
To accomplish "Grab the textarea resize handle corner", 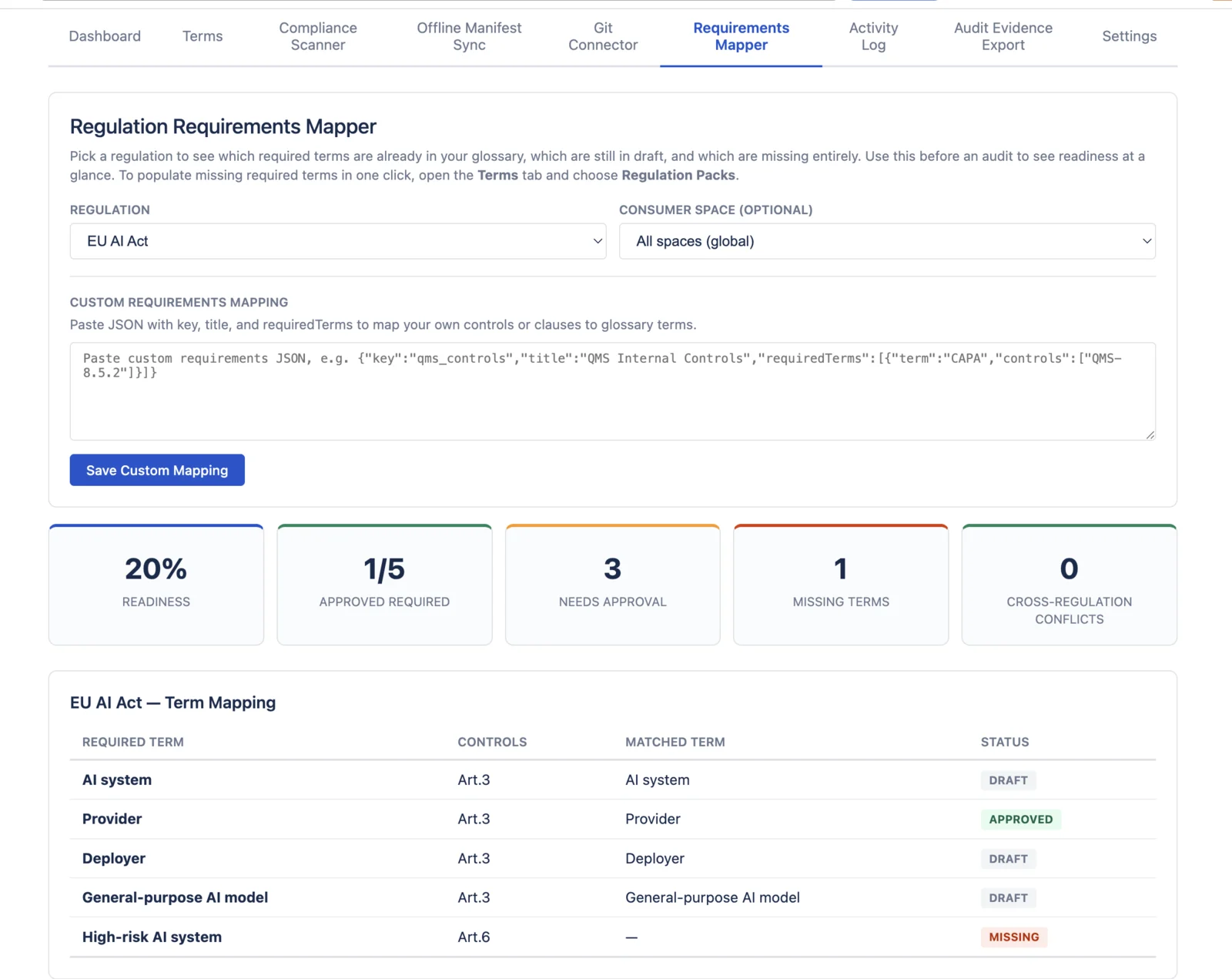I will point(1150,435).
